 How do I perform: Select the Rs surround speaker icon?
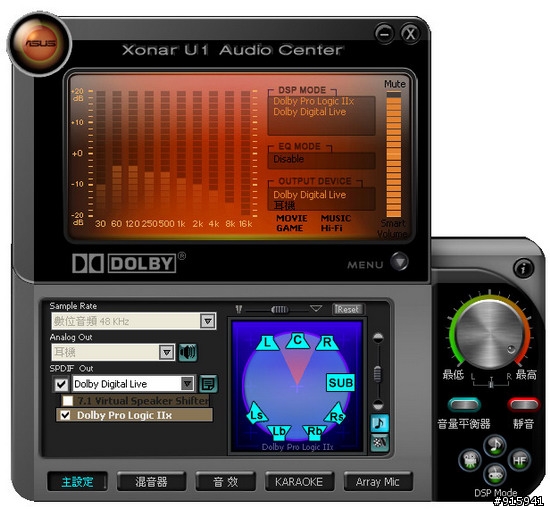(336, 414)
